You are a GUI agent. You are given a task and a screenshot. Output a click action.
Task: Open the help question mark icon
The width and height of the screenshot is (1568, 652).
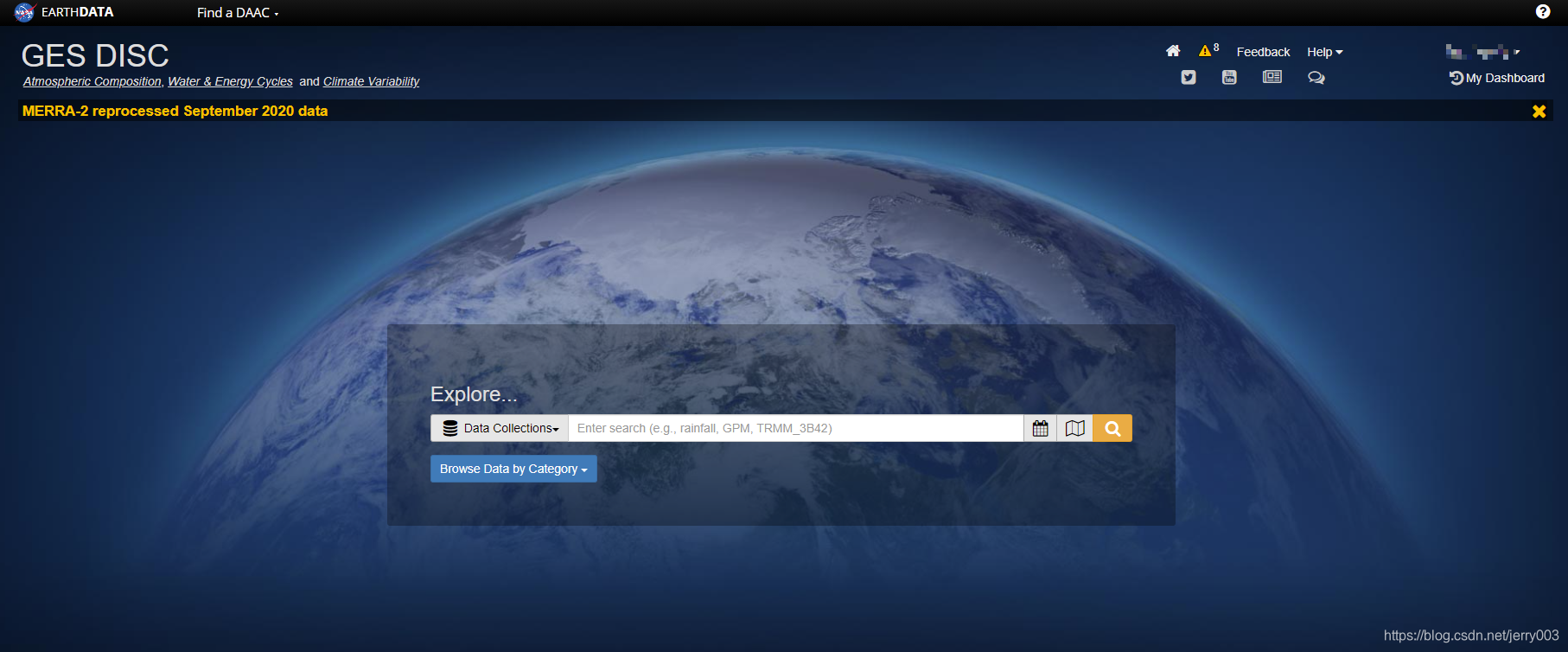pos(1543,11)
